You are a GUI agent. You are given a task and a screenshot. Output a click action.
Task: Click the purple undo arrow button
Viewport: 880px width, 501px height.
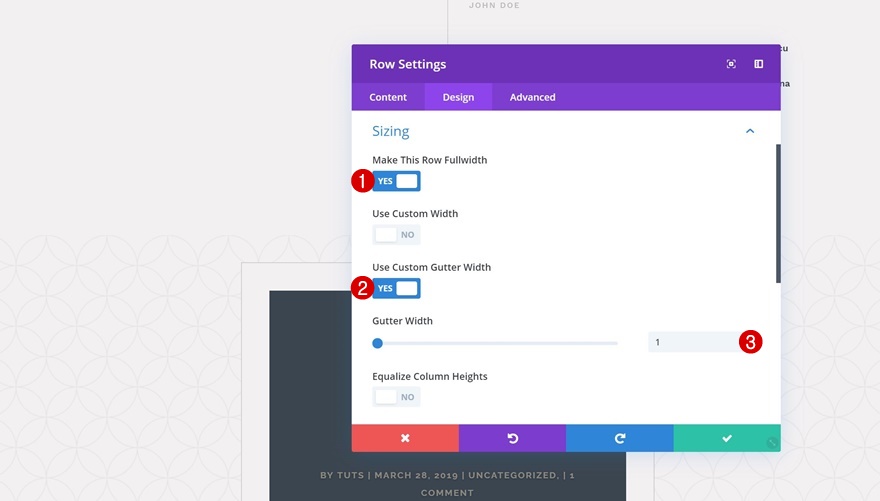coord(512,438)
